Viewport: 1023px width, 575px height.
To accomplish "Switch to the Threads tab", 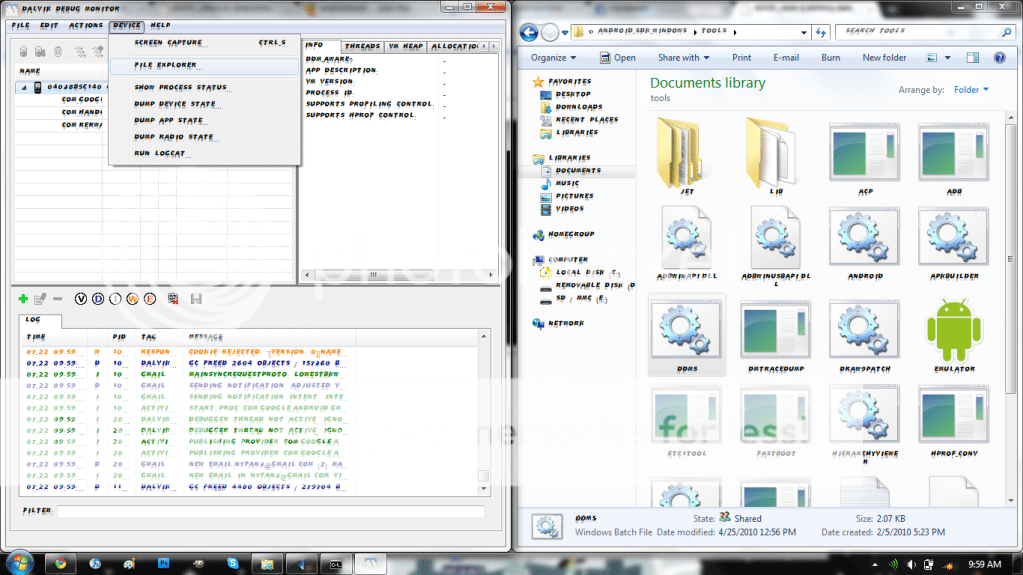I will click(362, 46).
